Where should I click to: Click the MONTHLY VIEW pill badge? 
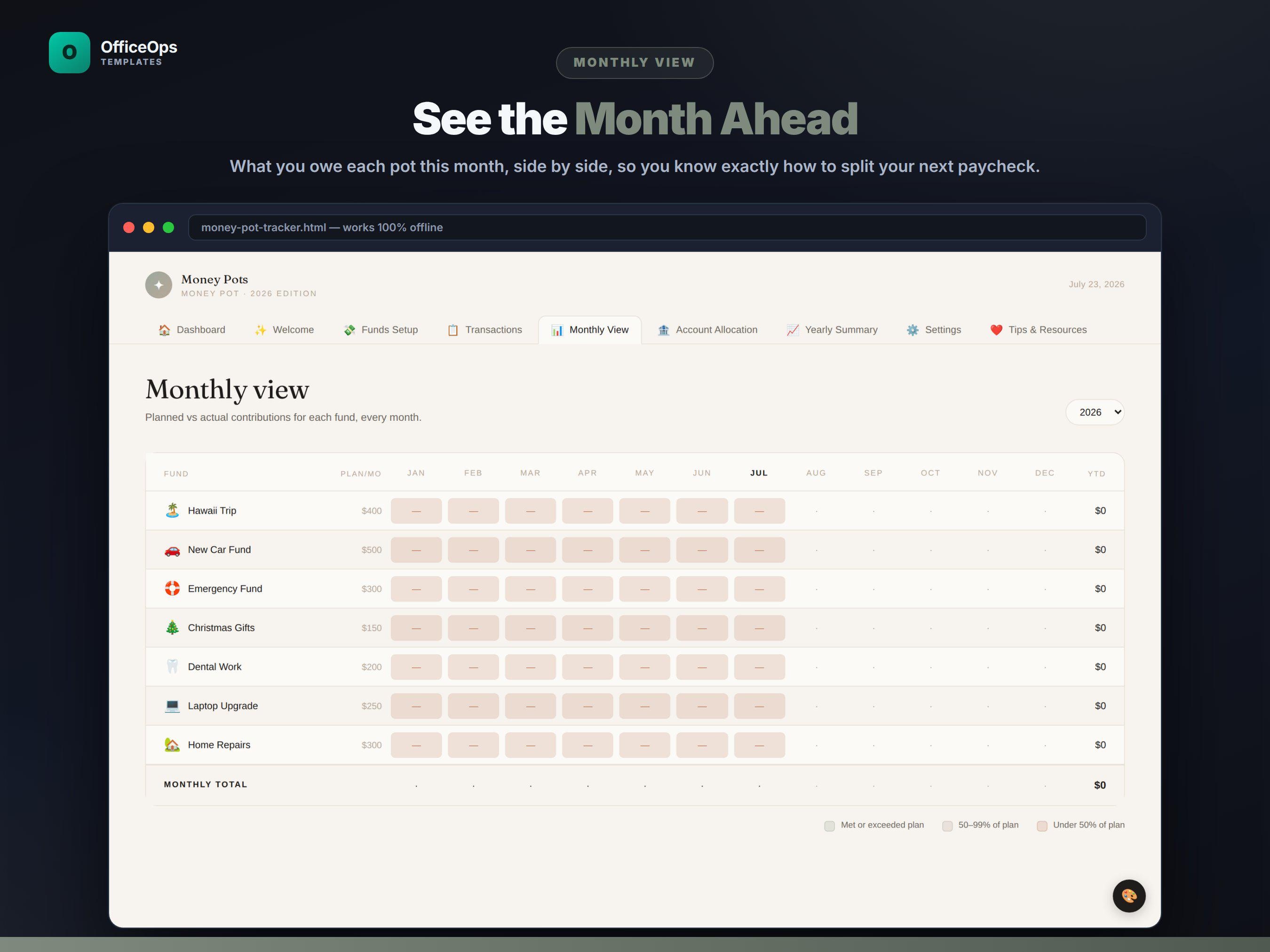pyautogui.click(x=635, y=63)
